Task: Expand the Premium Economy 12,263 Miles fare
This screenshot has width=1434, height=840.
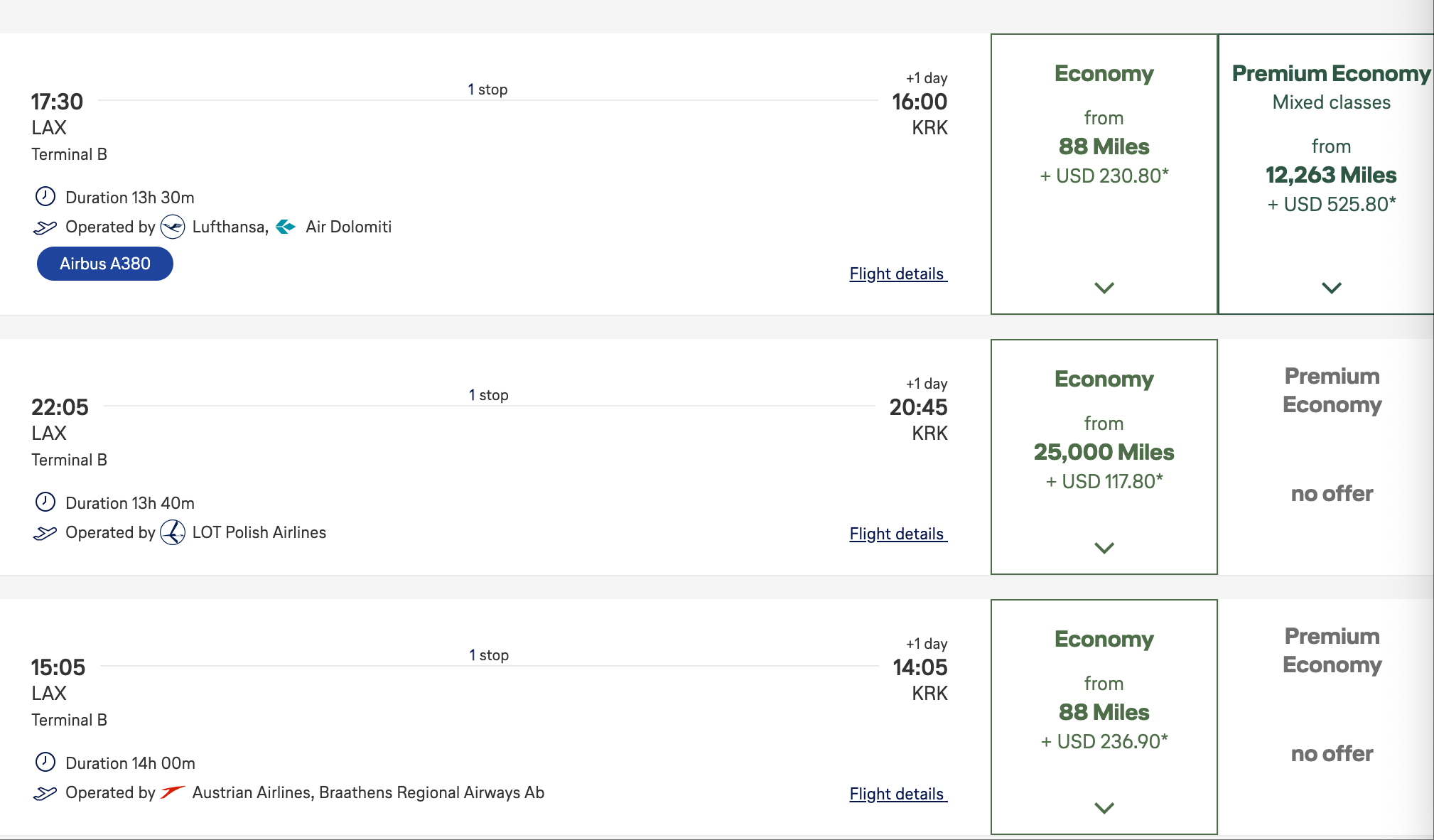Action: (1331, 288)
